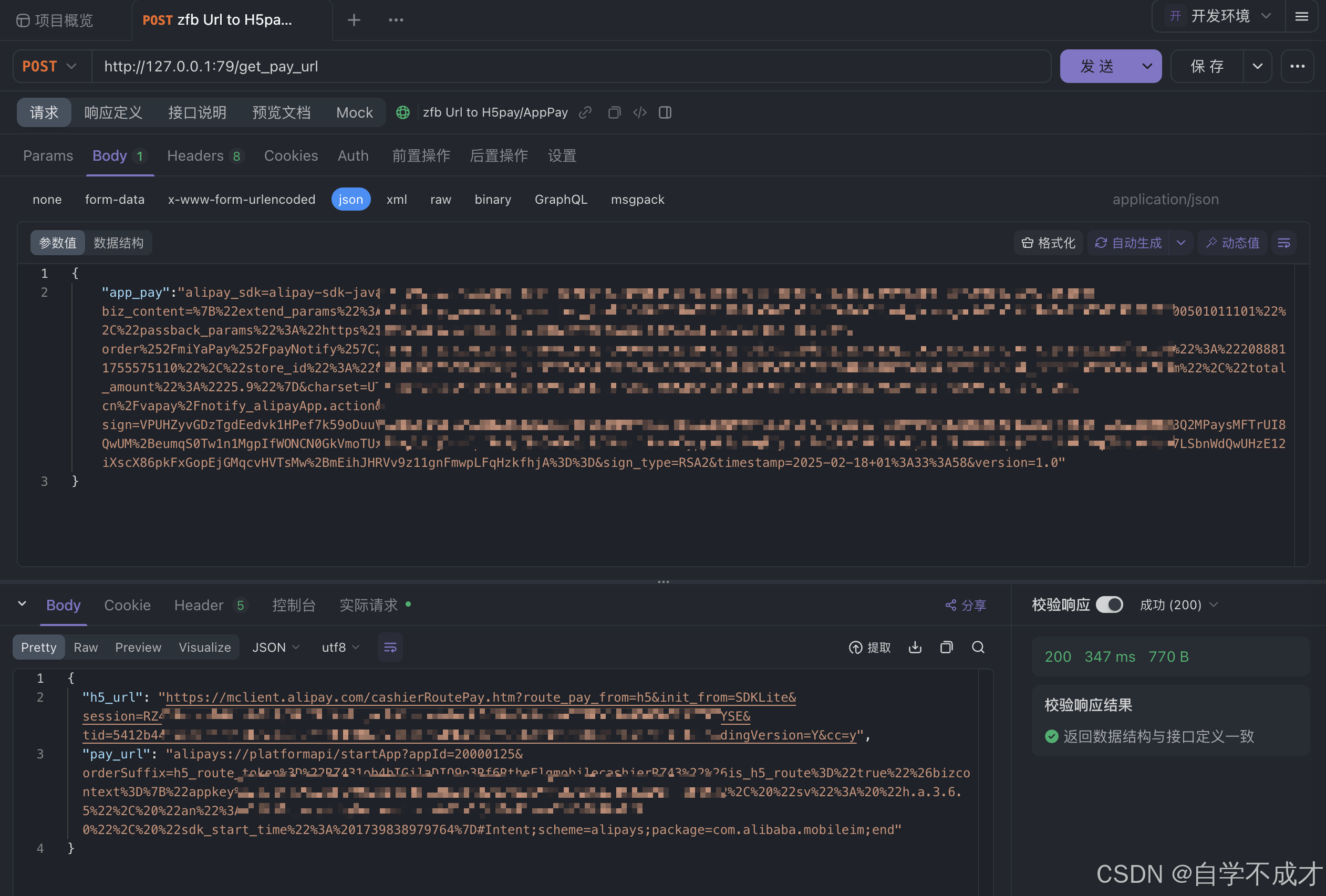Image resolution: width=1326 pixels, height=896 pixels.
Task: Open the top-right hamburger menu
Action: pyautogui.click(x=1301, y=16)
